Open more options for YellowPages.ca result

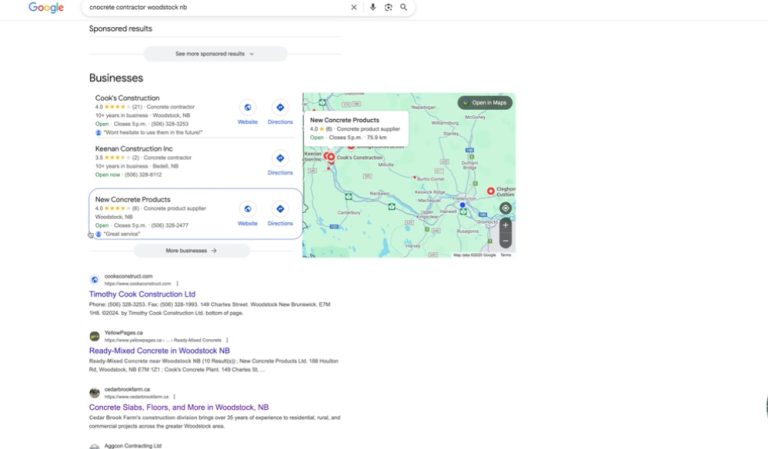[x=227, y=340]
